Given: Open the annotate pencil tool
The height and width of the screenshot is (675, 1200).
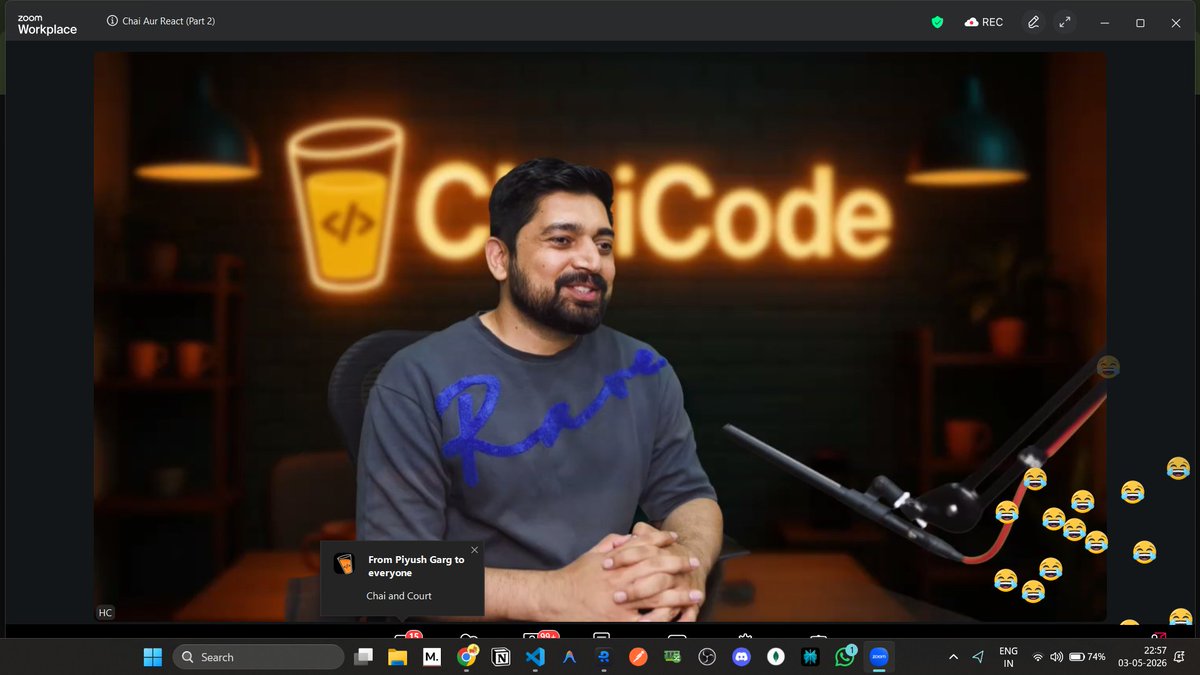Looking at the screenshot, I should pyautogui.click(x=1033, y=22).
